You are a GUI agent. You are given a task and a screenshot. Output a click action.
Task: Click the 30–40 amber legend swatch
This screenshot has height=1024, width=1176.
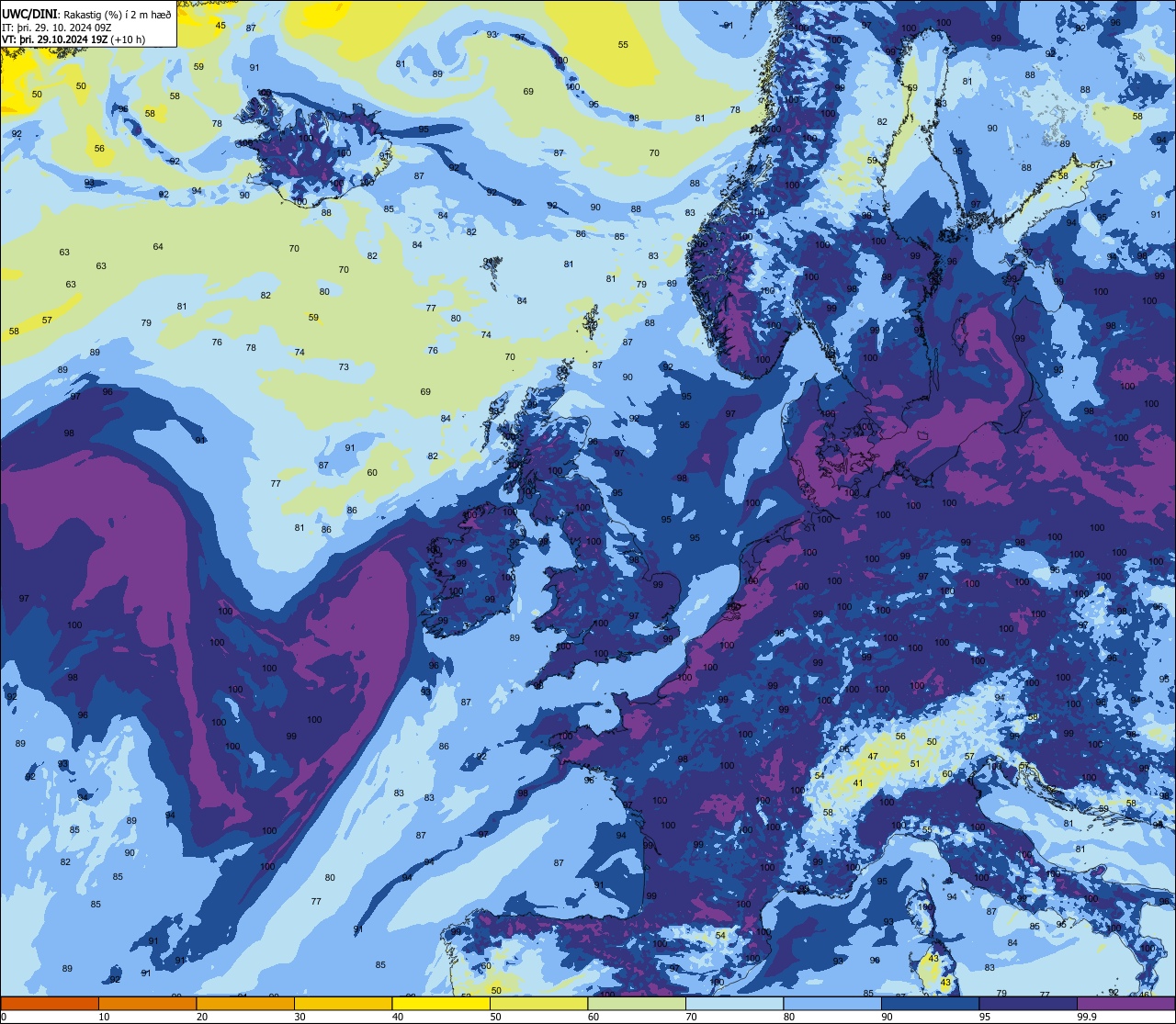tap(343, 1004)
